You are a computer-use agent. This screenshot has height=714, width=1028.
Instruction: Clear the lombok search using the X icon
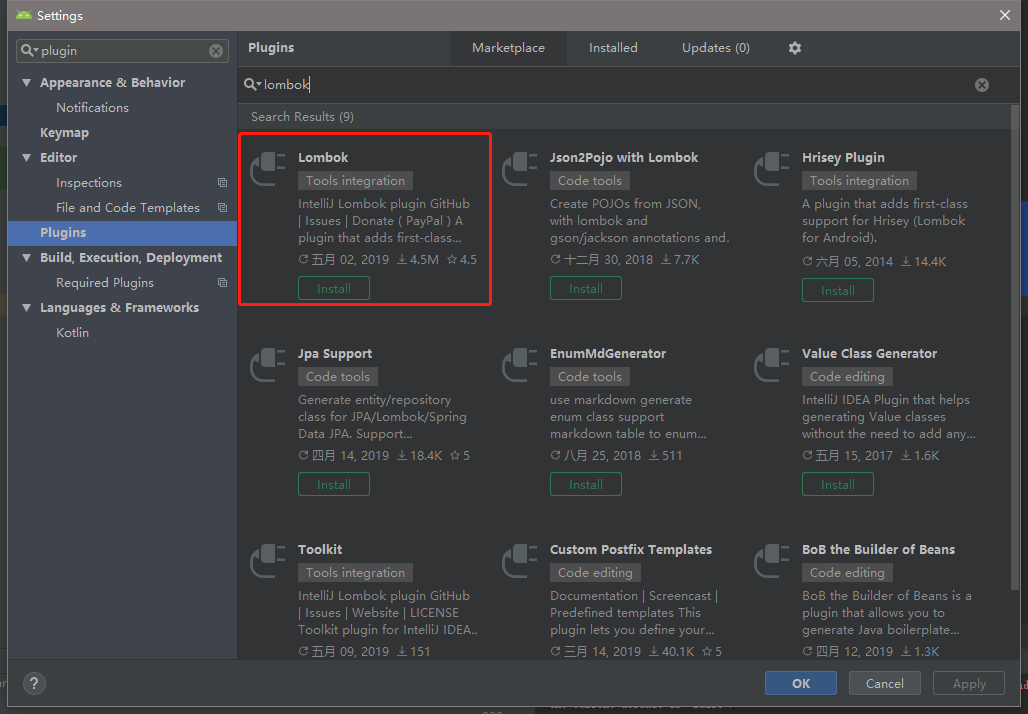pyautogui.click(x=981, y=85)
